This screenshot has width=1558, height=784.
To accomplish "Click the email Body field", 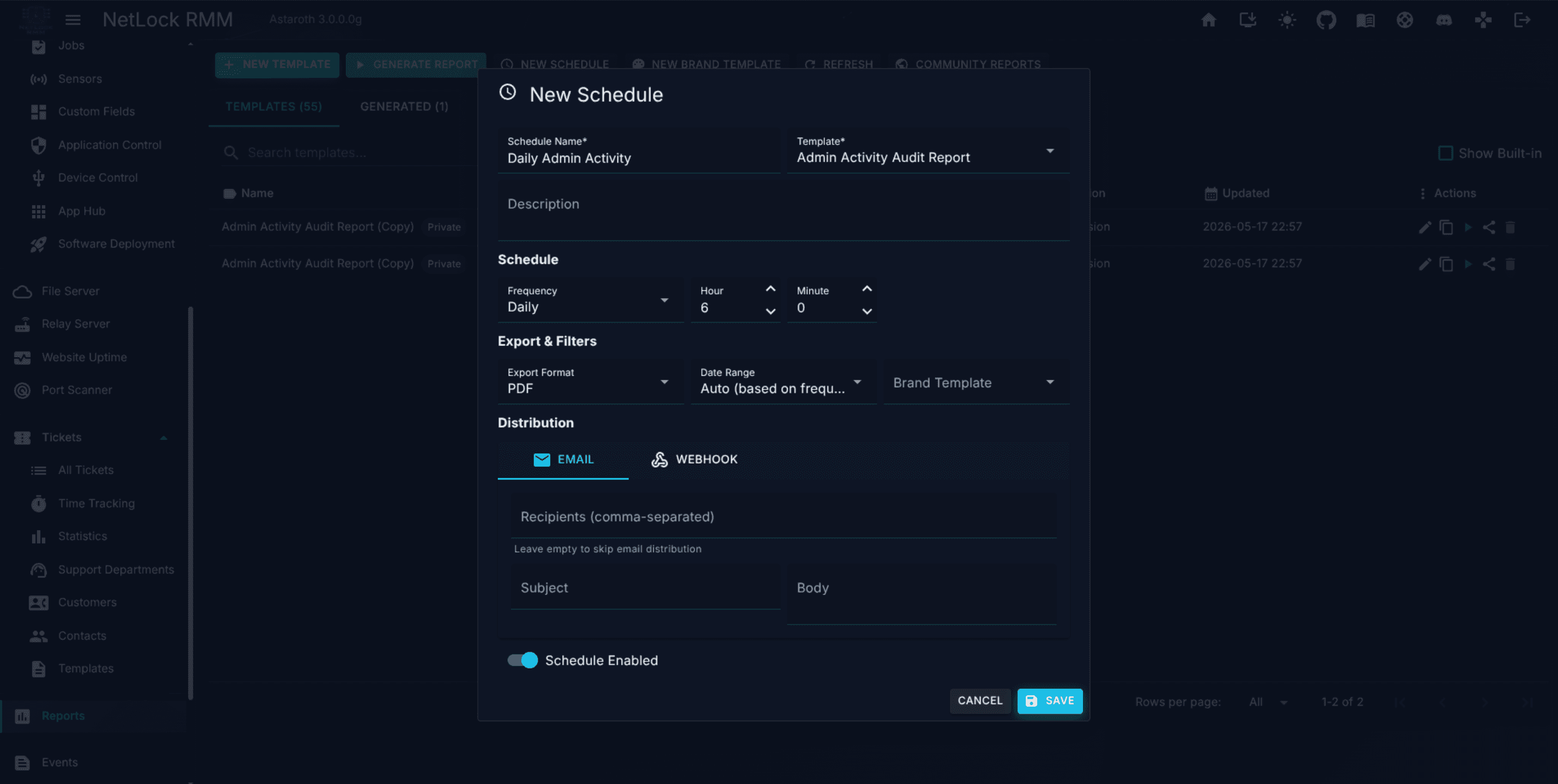I will pyautogui.click(x=921, y=594).
